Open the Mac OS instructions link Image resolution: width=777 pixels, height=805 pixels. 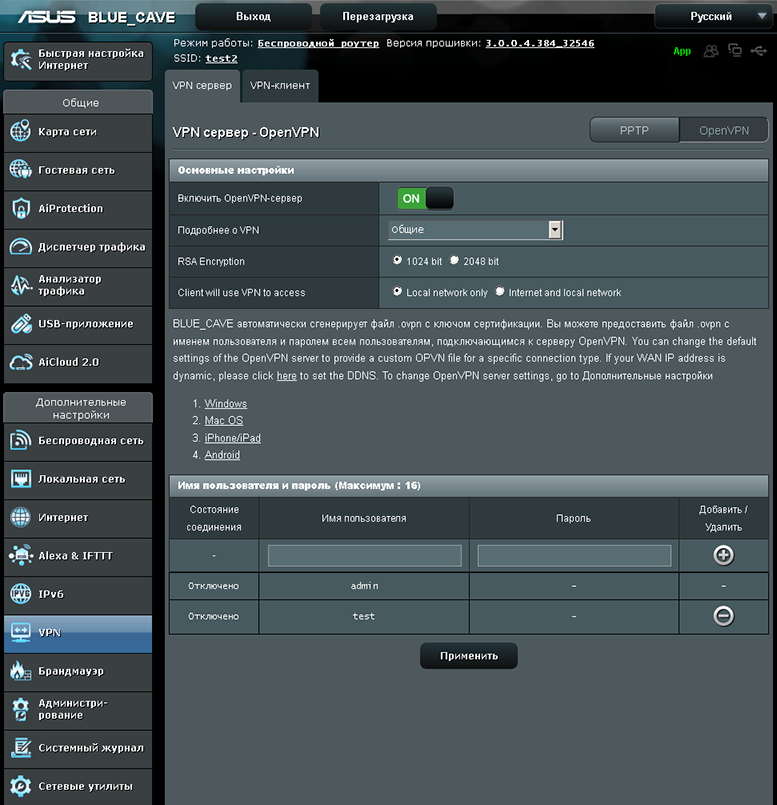click(x=224, y=420)
